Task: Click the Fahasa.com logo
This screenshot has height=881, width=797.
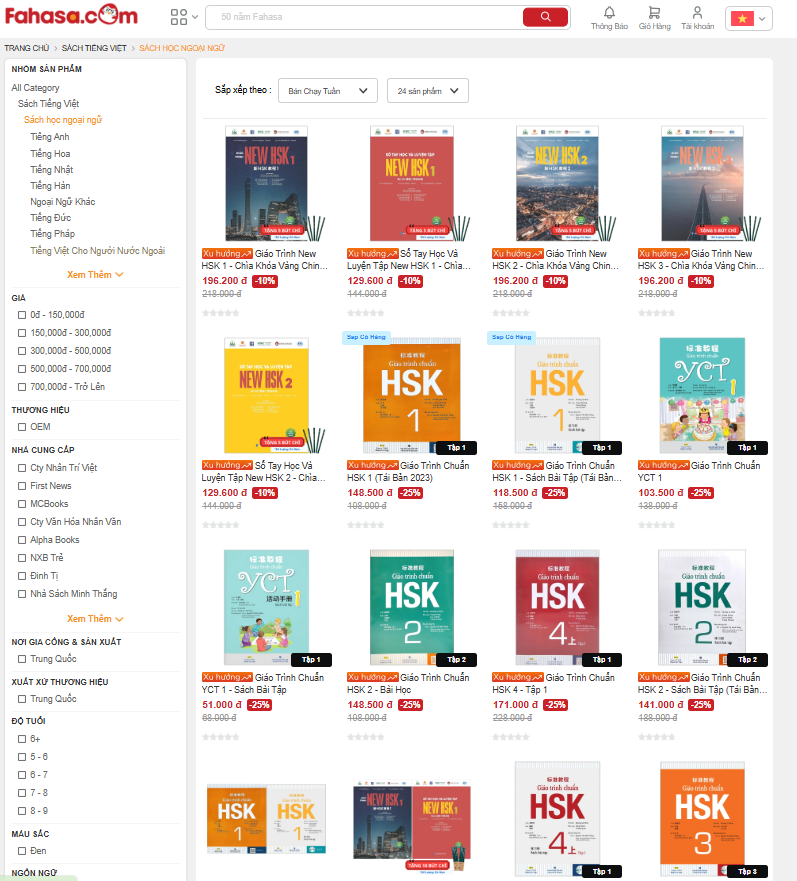Action: click(x=71, y=15)
